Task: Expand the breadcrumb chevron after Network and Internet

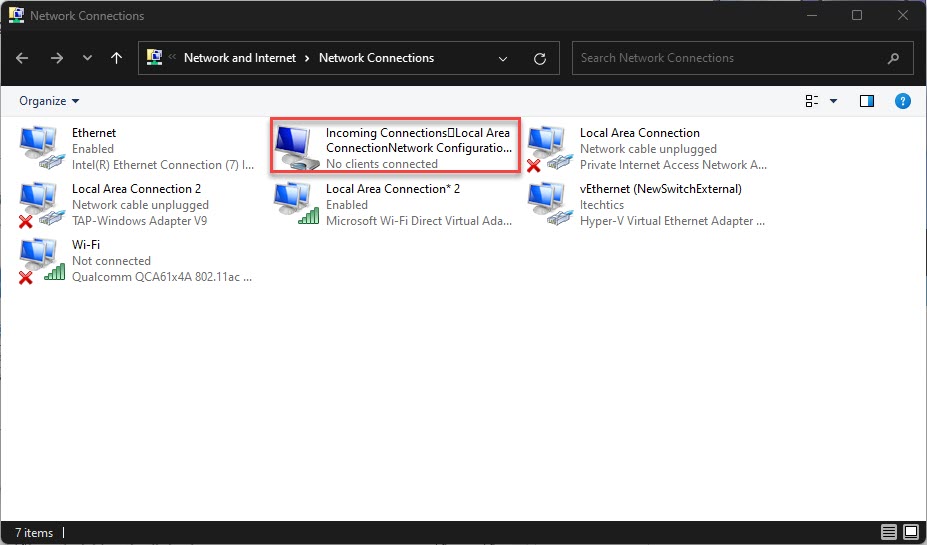Action: [307, 58]
